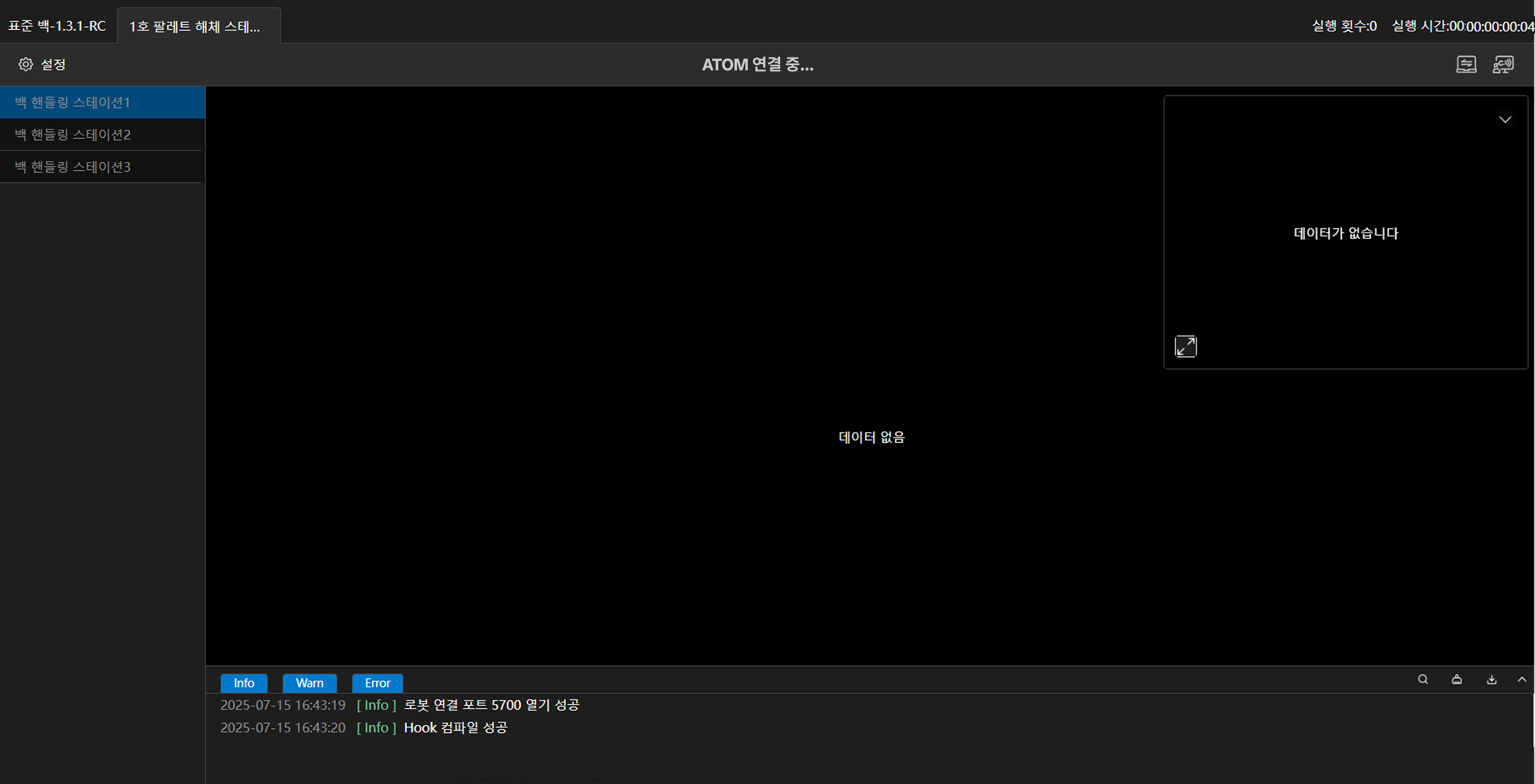Screen dimensions: 1535x784
Task: Click the laptop data-transfer icon
Action: (1466, 65)
